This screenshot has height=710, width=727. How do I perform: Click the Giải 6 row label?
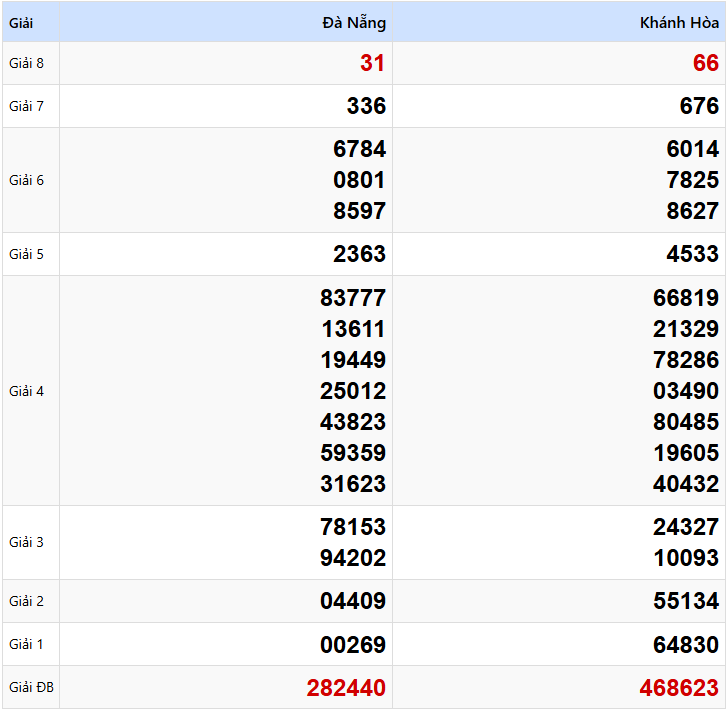[x=26, y=180]
